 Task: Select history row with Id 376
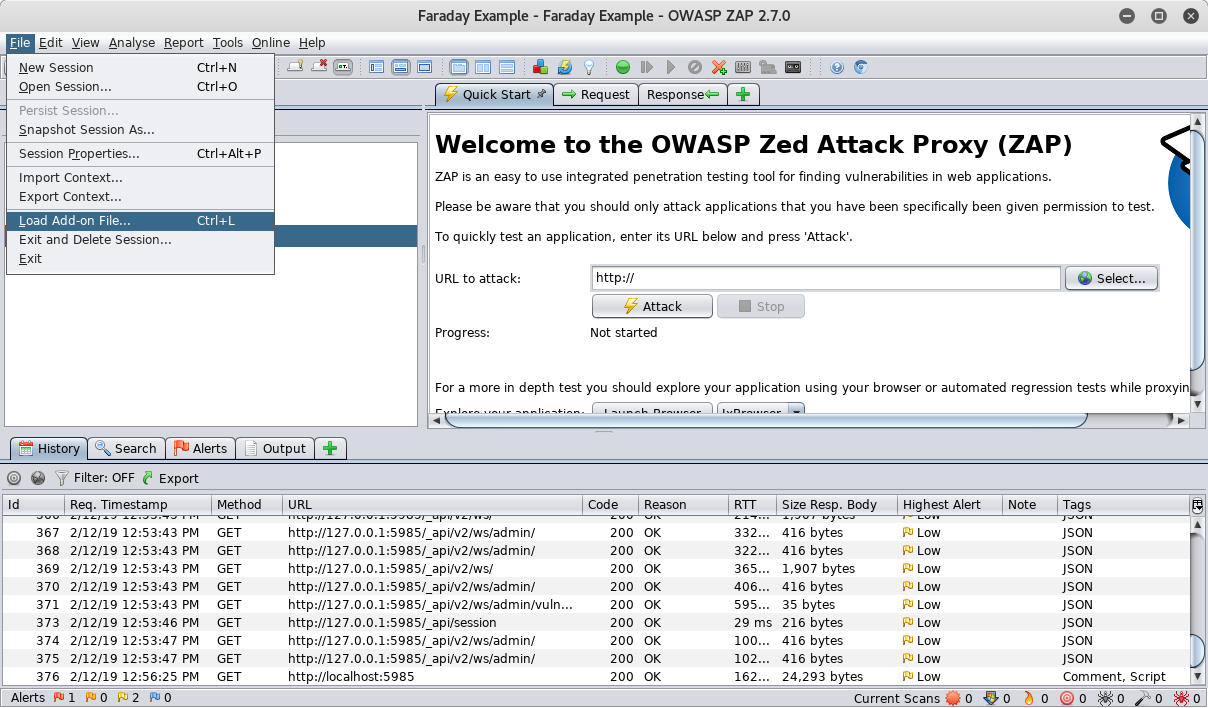tap(596, 677)
